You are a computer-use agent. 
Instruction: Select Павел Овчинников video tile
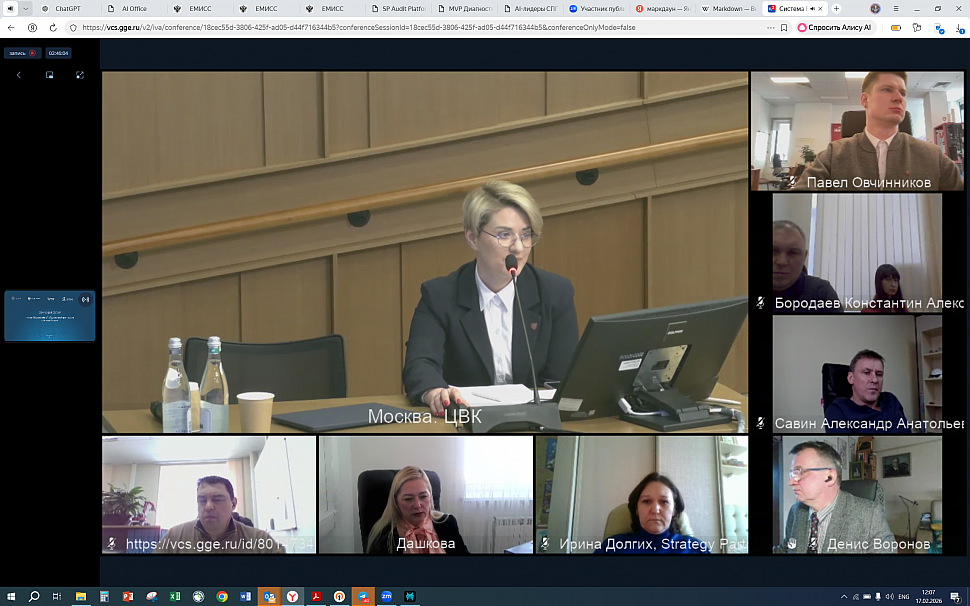pyautogui.click(x=857, y=130)
